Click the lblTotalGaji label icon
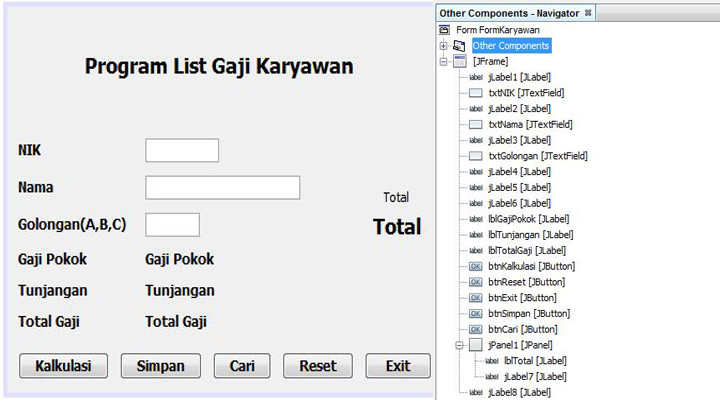 click(476, 250)
